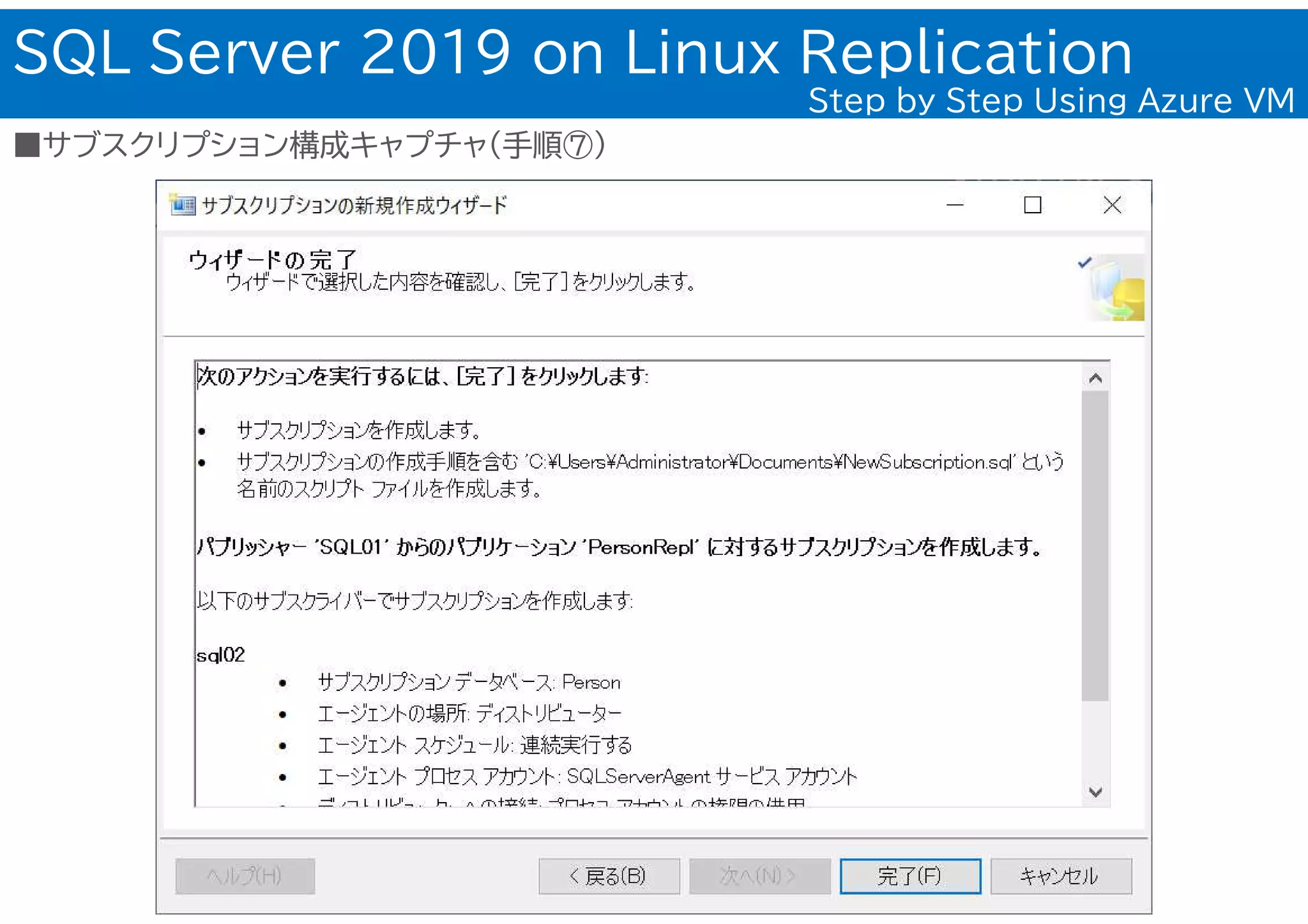Click the bold line mentioning publisher 'SQL01'
This screenshot has width=1308, height=924.
click(620, 547)
